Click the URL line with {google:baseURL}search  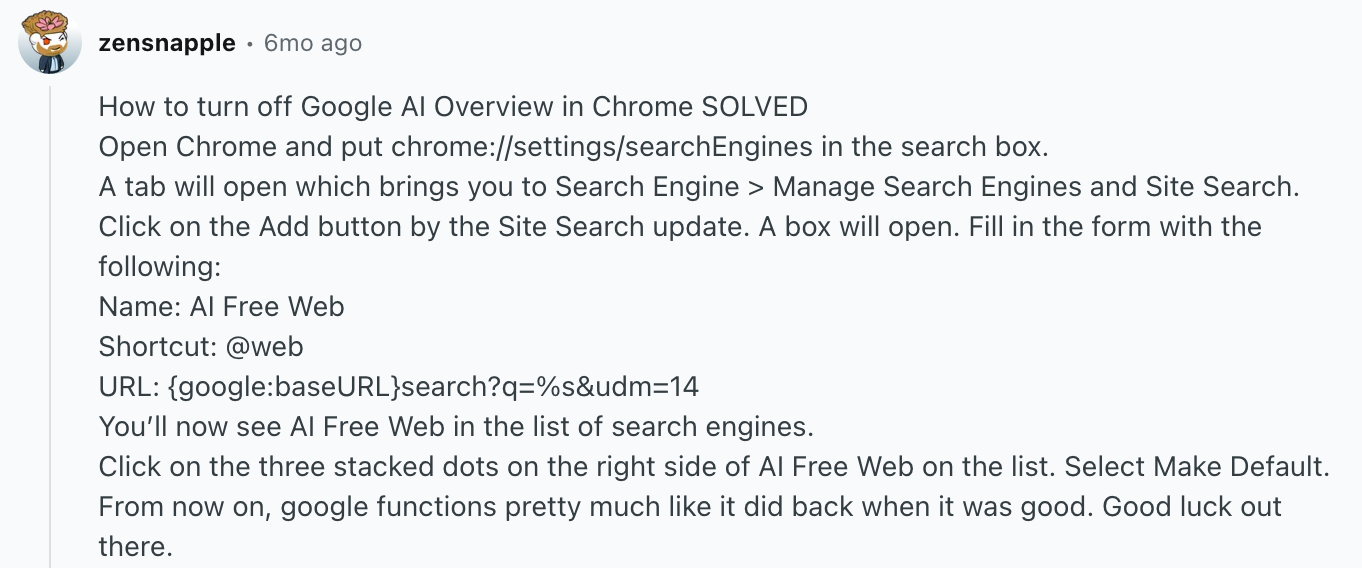[398, 386]
